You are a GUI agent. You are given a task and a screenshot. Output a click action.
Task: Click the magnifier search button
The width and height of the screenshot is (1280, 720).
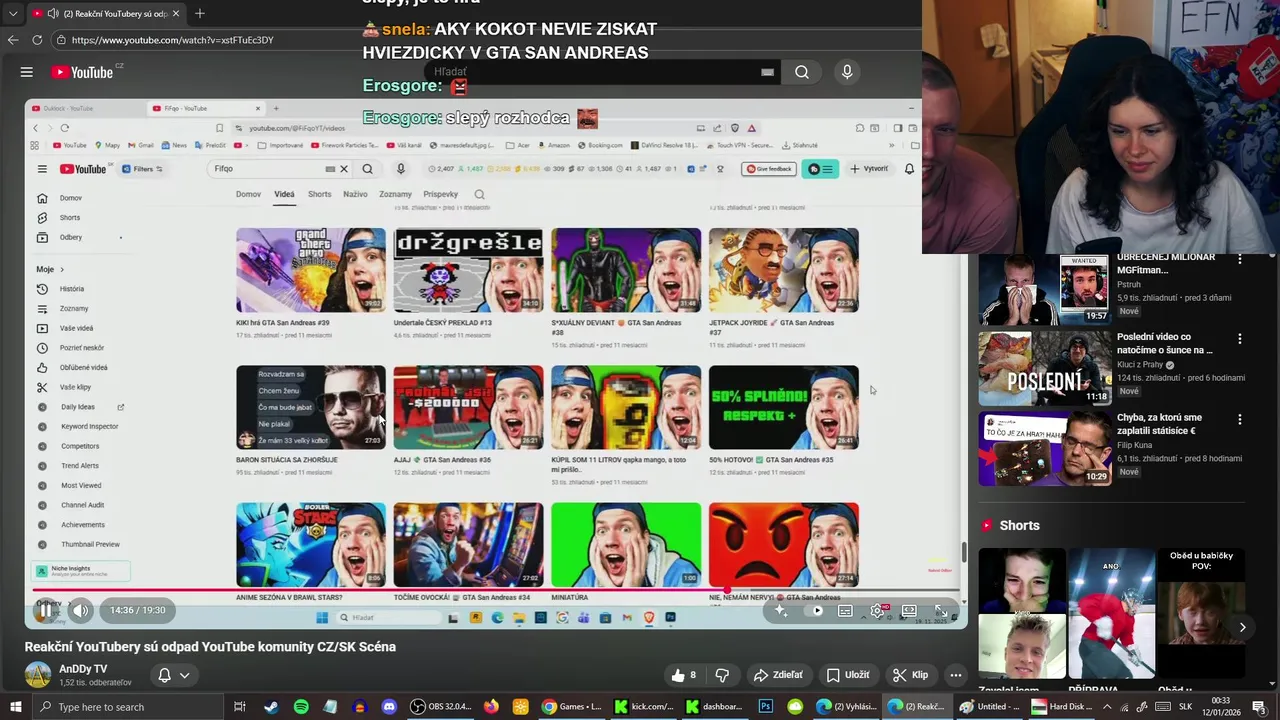[x=802, y=72]
